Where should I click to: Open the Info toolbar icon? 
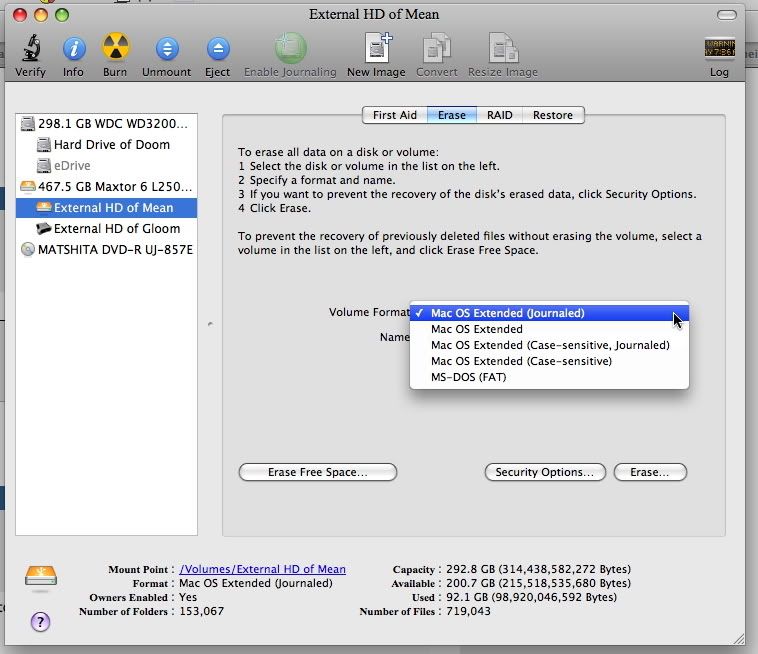[73, 48]
